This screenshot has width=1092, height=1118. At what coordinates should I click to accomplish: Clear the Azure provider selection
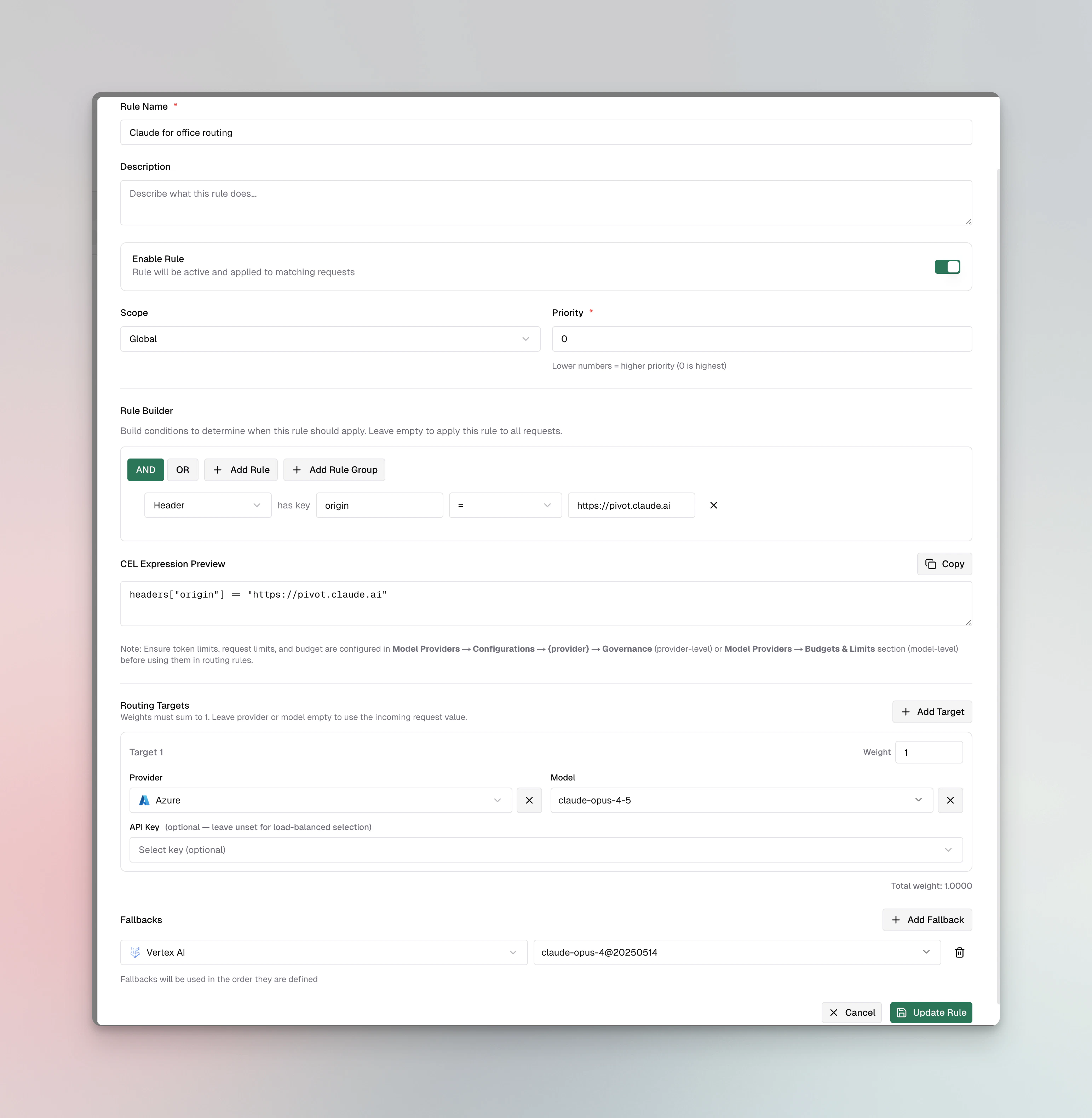[x=529, y=800]
